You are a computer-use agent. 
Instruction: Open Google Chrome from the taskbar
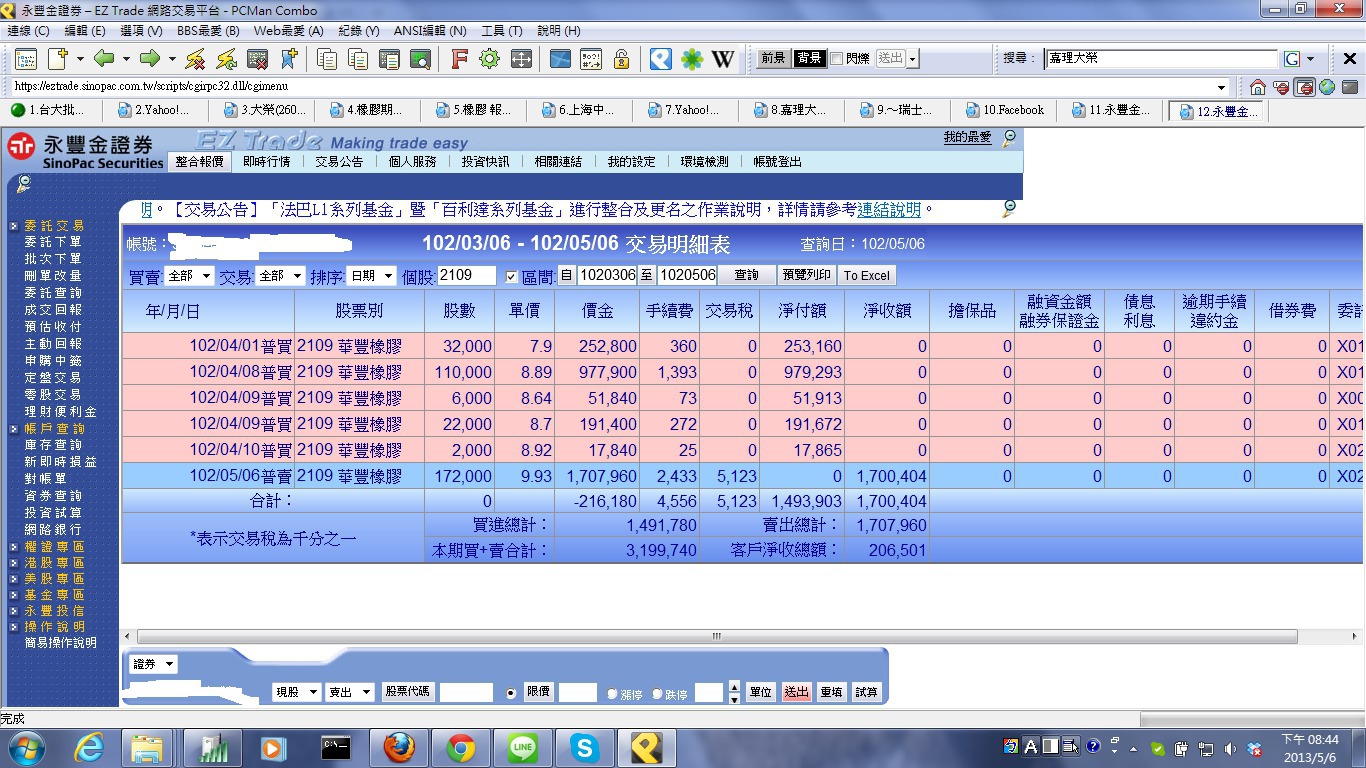pos(461,747)
